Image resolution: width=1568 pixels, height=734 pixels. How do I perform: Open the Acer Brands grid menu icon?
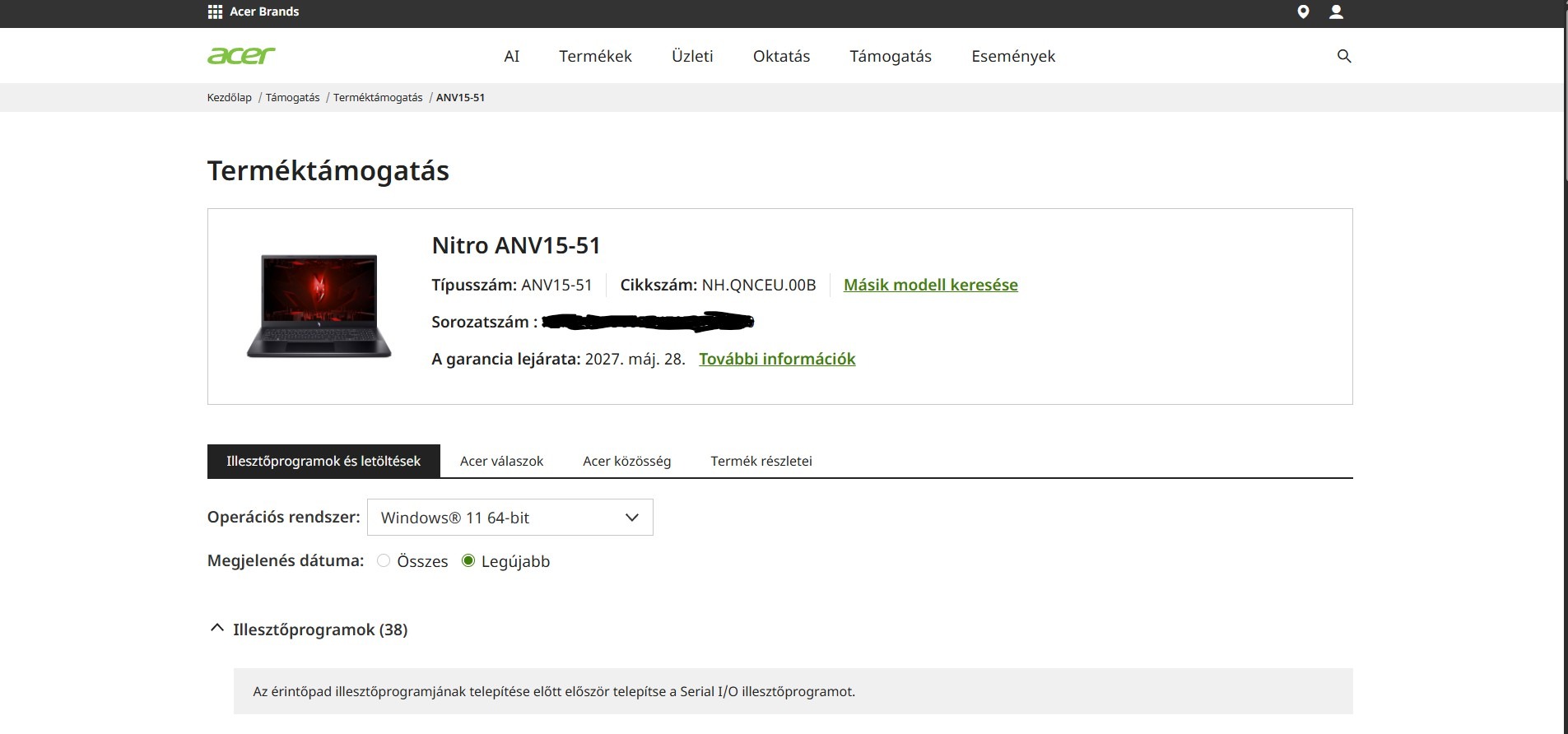tap(215, 12)
